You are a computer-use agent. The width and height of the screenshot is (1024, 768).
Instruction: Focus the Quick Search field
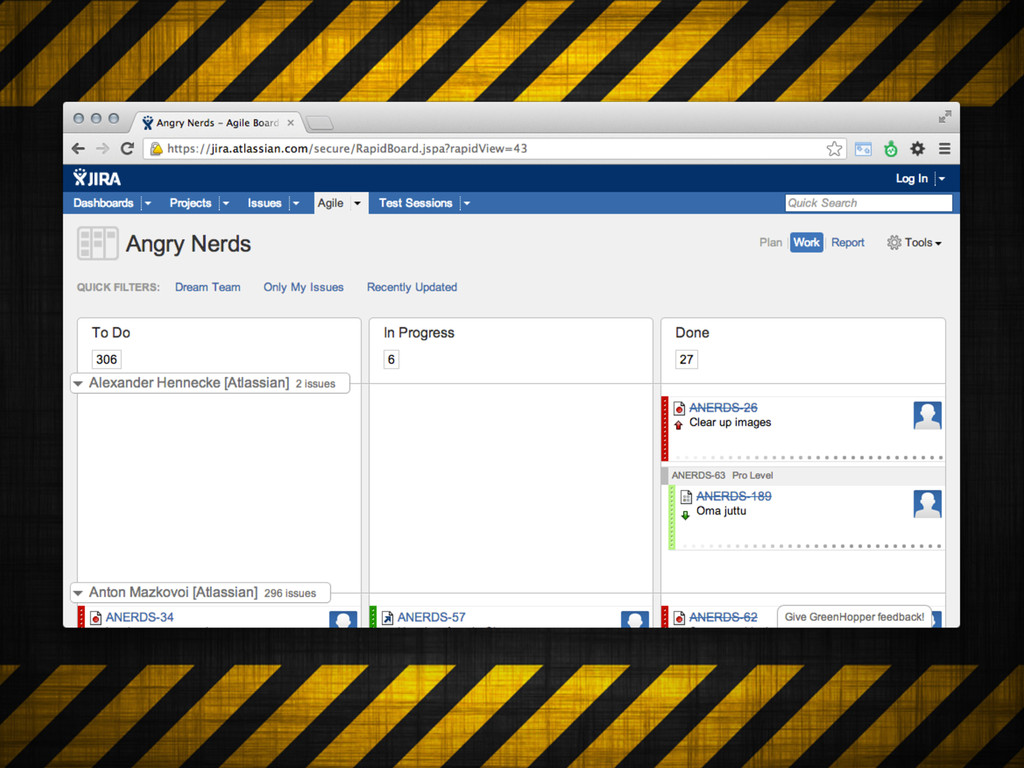868,203
